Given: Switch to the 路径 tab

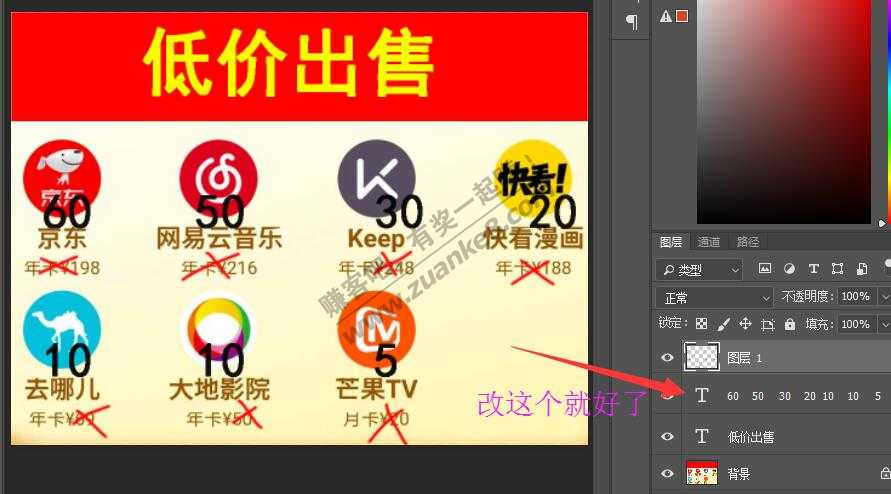Looking at the screenshot, I should point(747,242).
